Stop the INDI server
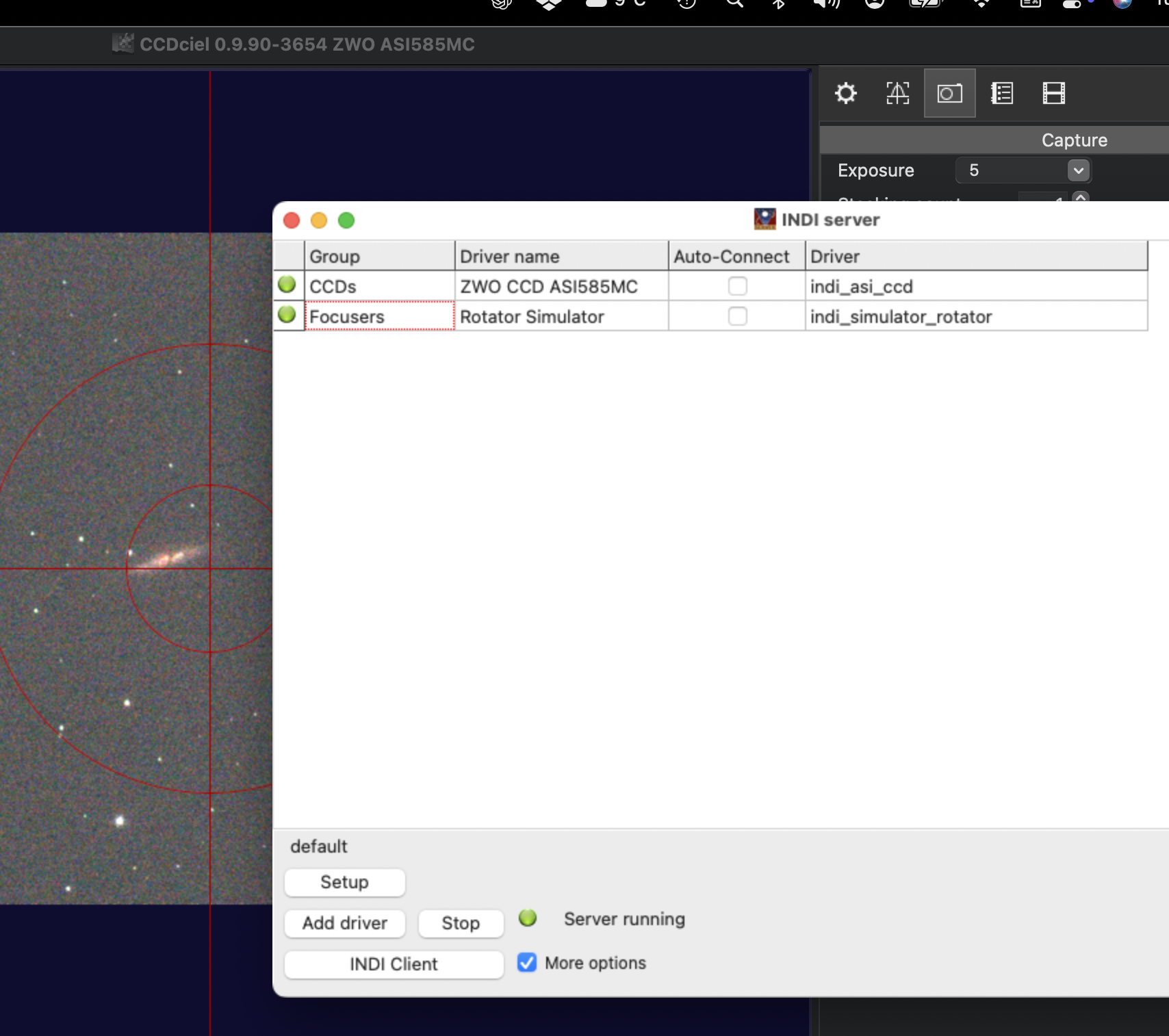 click(461, 923)
